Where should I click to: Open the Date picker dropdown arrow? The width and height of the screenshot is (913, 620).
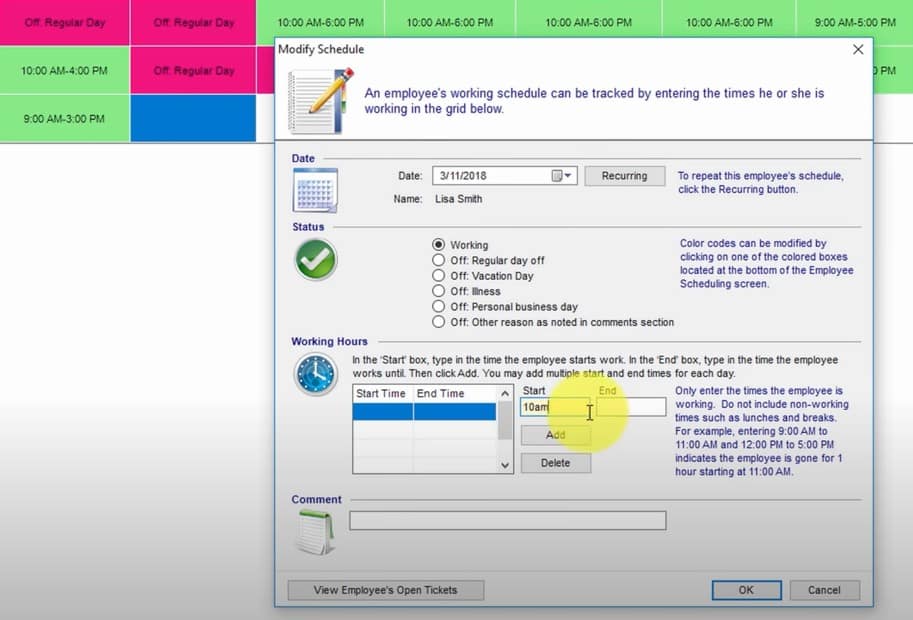click(x=568, y=176)
